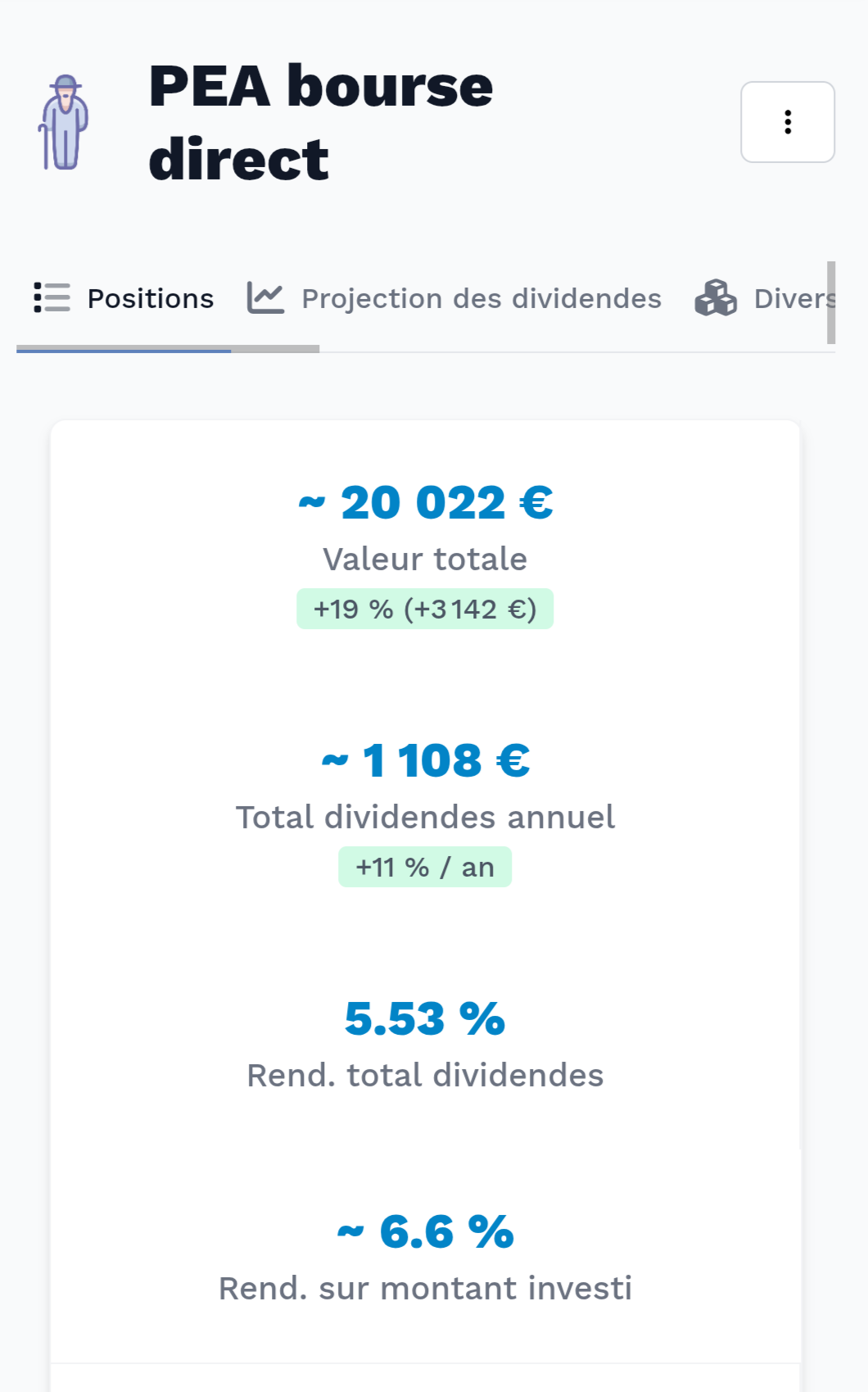This screenshot has width=868, height=1392.
Task: Open the three-dot options menu
Action: pos(787,122)
